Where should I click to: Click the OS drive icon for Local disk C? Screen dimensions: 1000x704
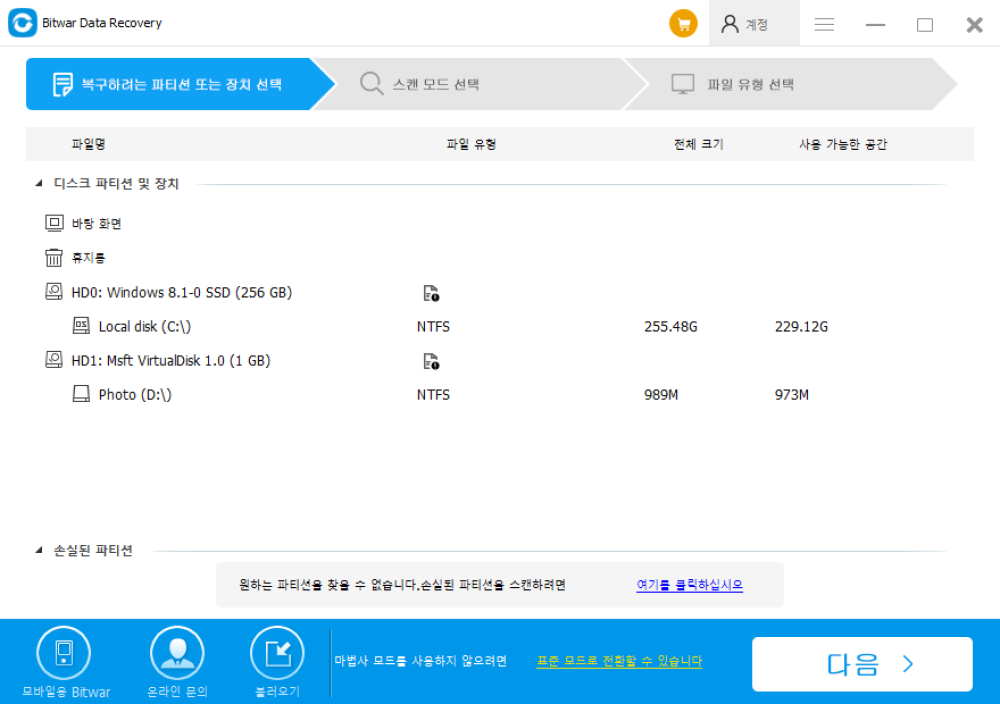click(x=81, y=326)
